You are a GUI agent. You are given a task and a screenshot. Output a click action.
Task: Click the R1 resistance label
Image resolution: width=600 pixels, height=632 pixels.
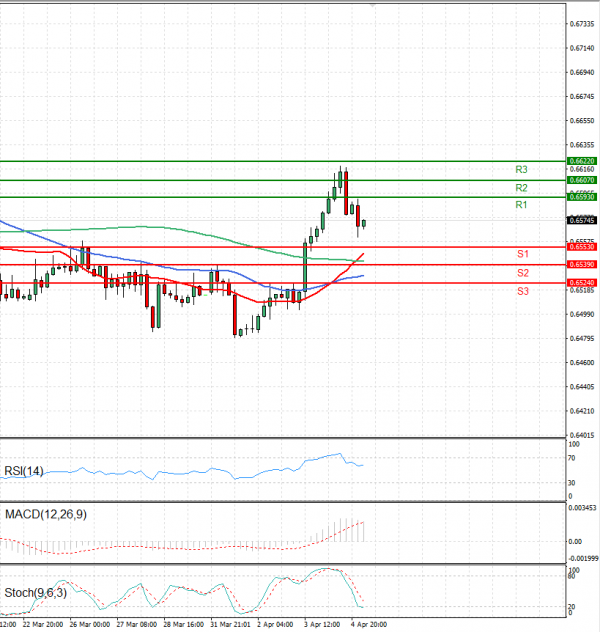pos(522,205)
